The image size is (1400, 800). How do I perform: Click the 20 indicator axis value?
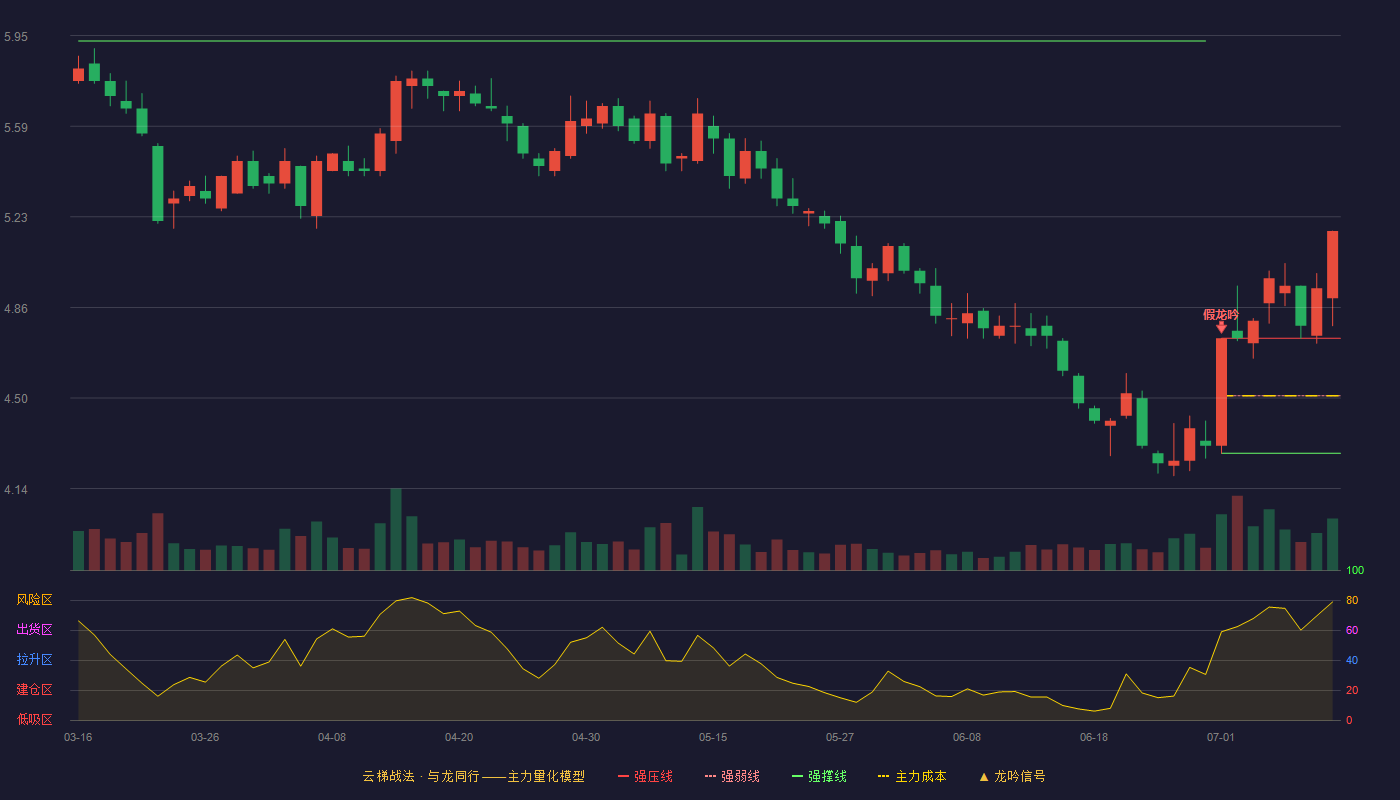1352,690
